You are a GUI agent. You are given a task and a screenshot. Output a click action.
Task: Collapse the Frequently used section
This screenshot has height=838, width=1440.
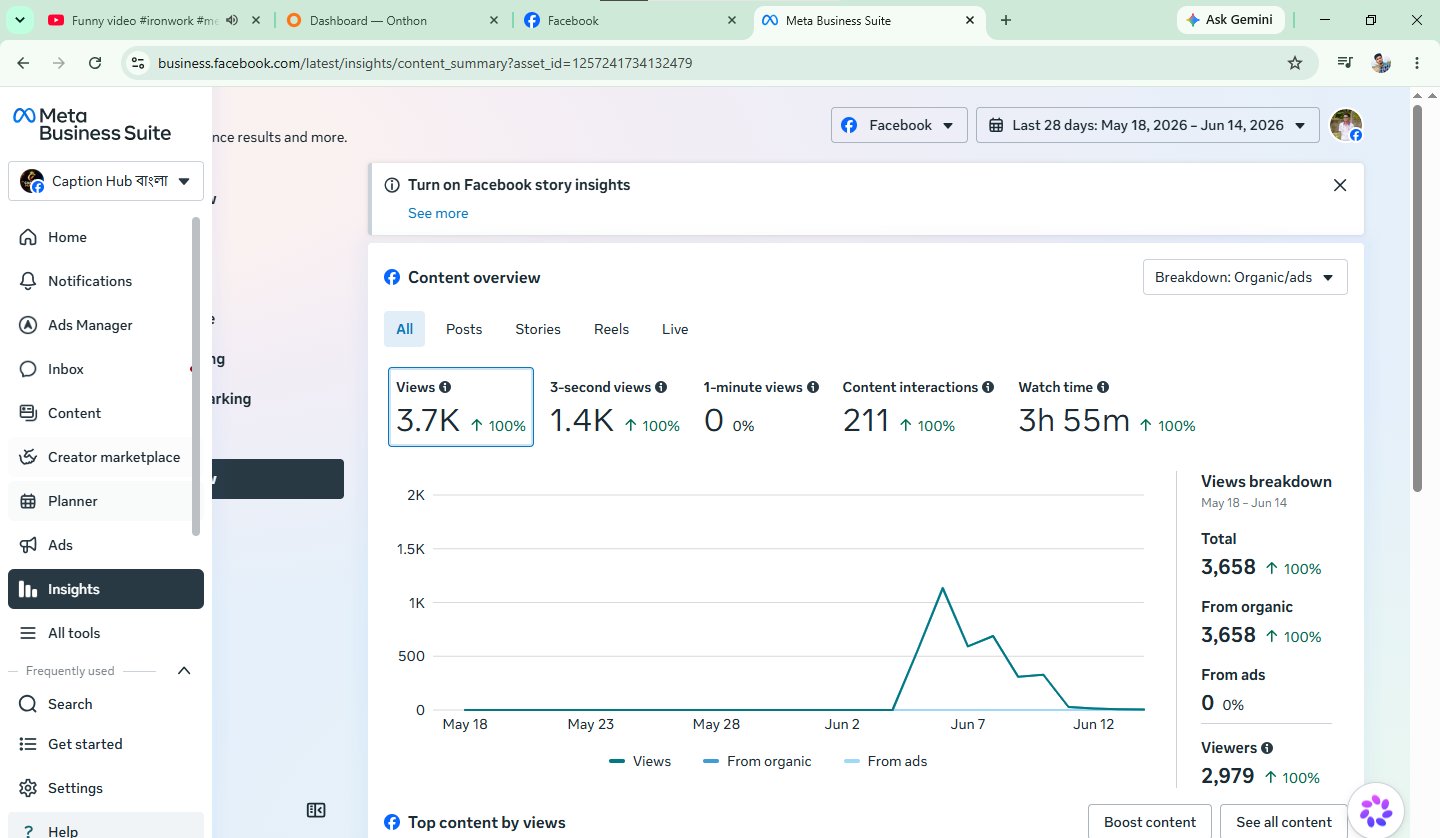(184, 671)
